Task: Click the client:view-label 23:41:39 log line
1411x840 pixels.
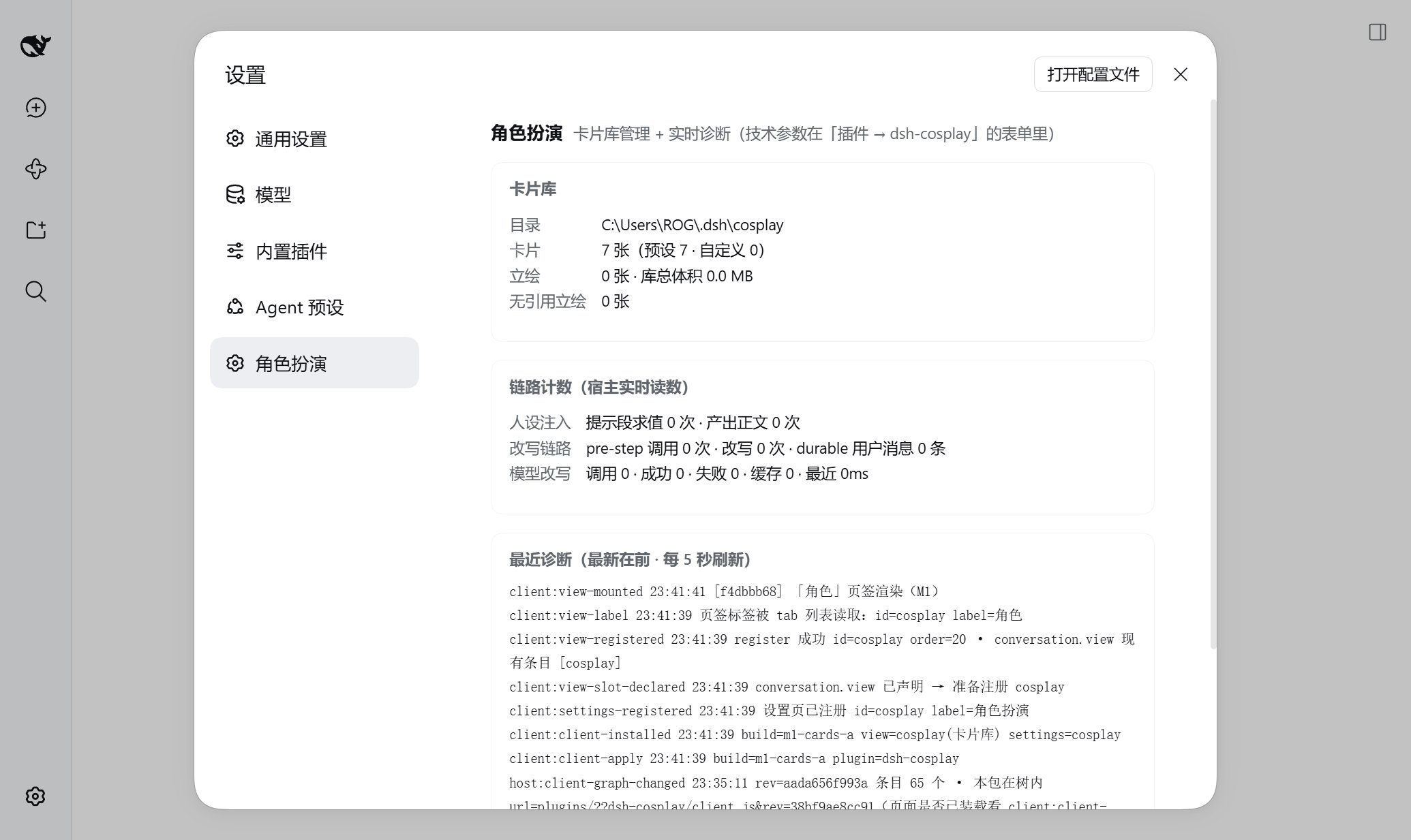Action: tap(765, 615)
